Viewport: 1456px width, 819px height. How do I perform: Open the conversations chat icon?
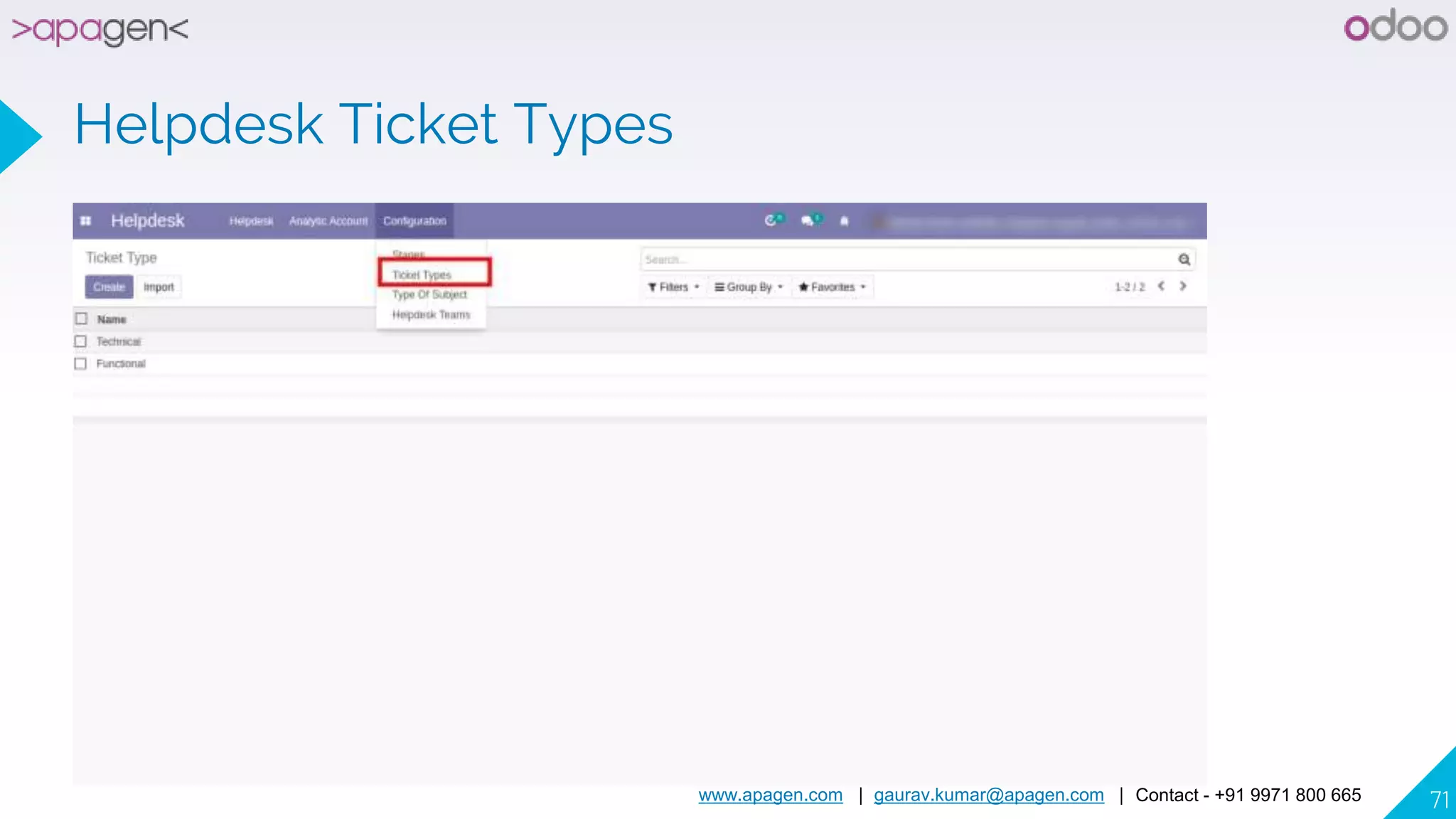(x=808, y=220)
